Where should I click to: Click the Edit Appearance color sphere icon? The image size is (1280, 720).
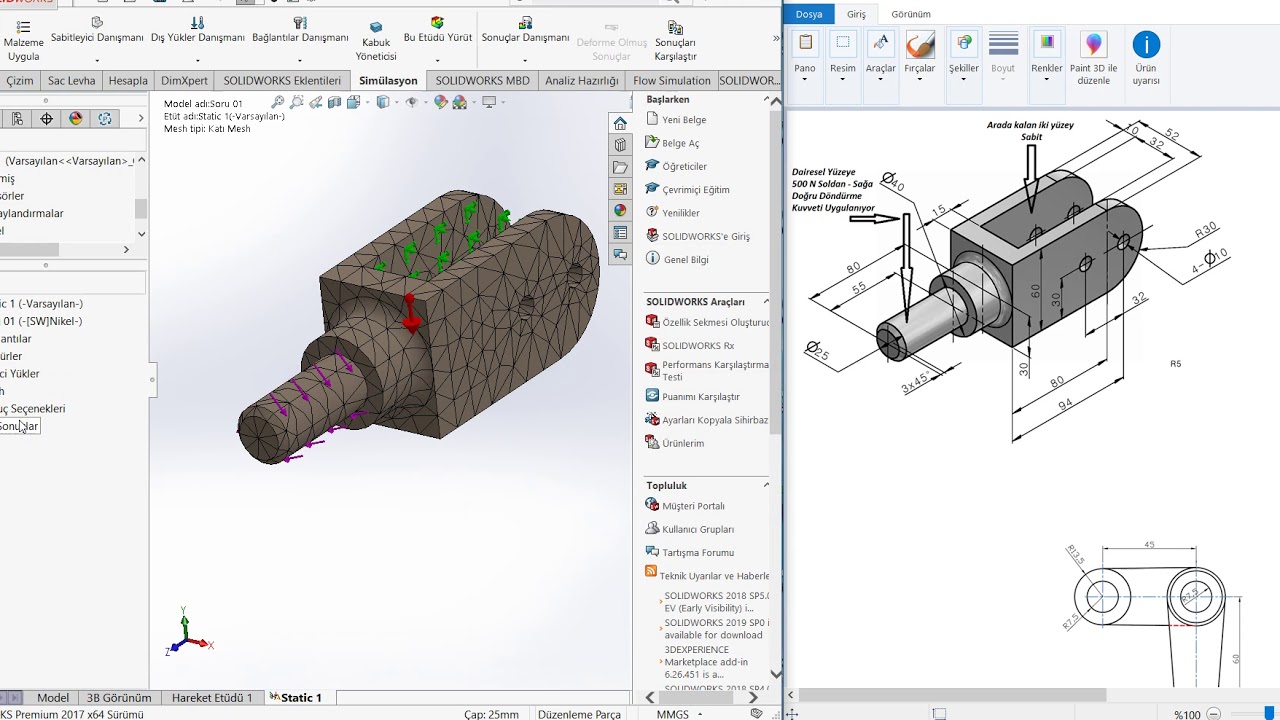[x=441, y=102]
